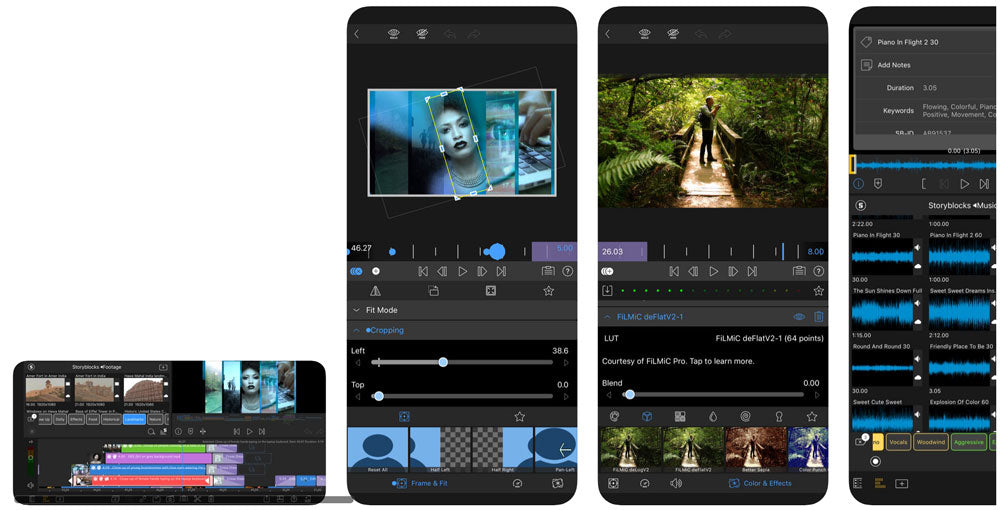
Task: Tap the Storyblocks logo in music library
Action: pos(860,205)
